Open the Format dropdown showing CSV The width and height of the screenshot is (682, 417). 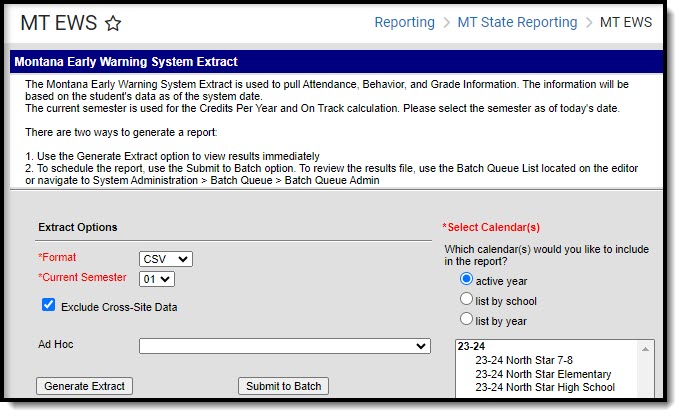166,259
